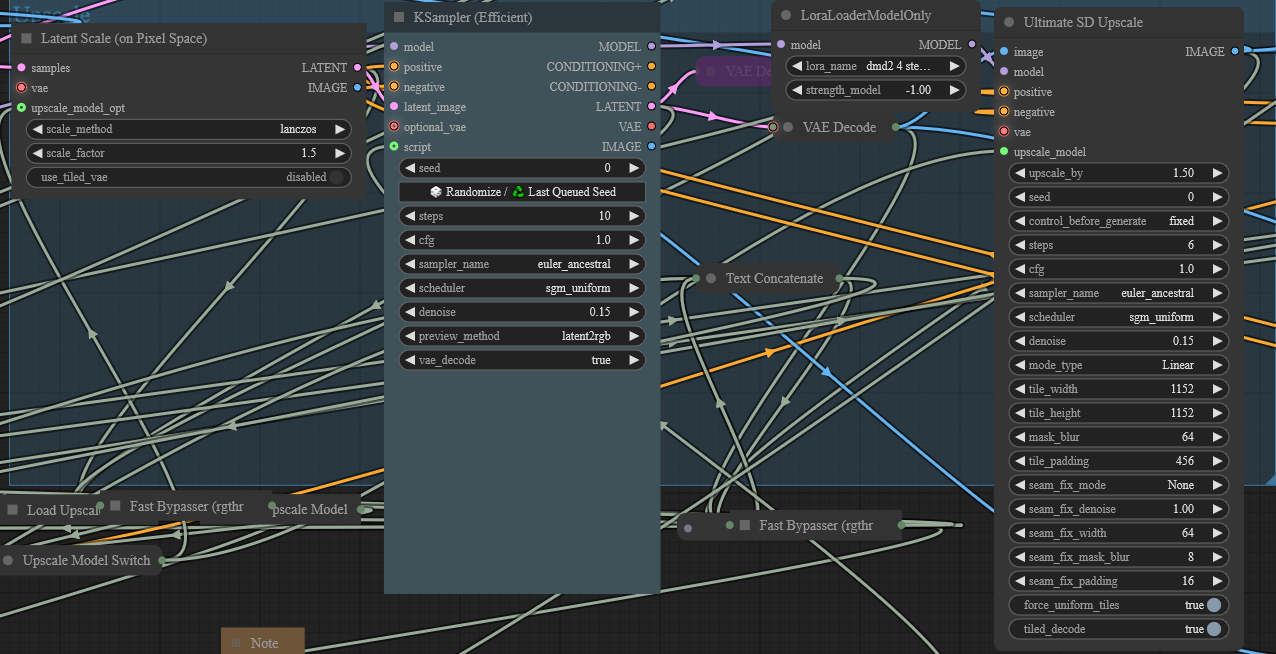Click the IMAGE output slot on Ultimate SD Upscale
The height and width of the screenshot is (654, 1276).
click(1235, 51)
